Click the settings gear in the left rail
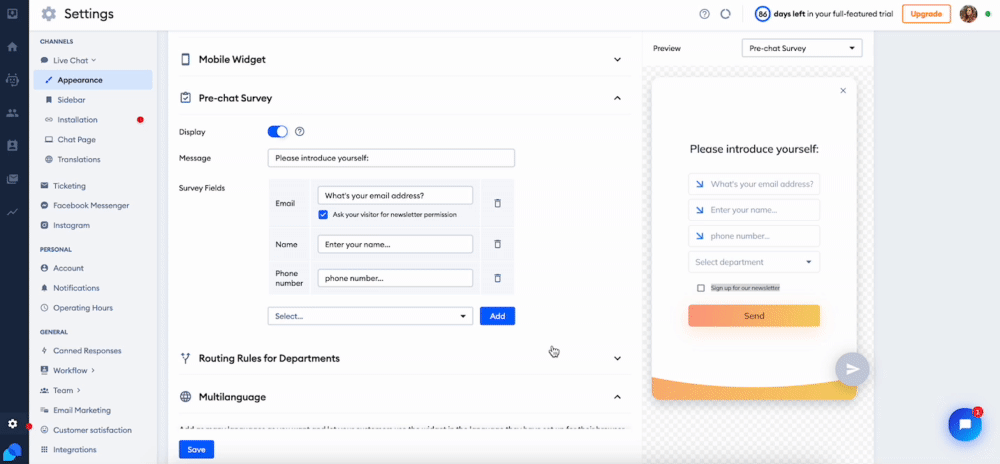The height and width of the screenshot is (464, 1000). tap(12, 424)
